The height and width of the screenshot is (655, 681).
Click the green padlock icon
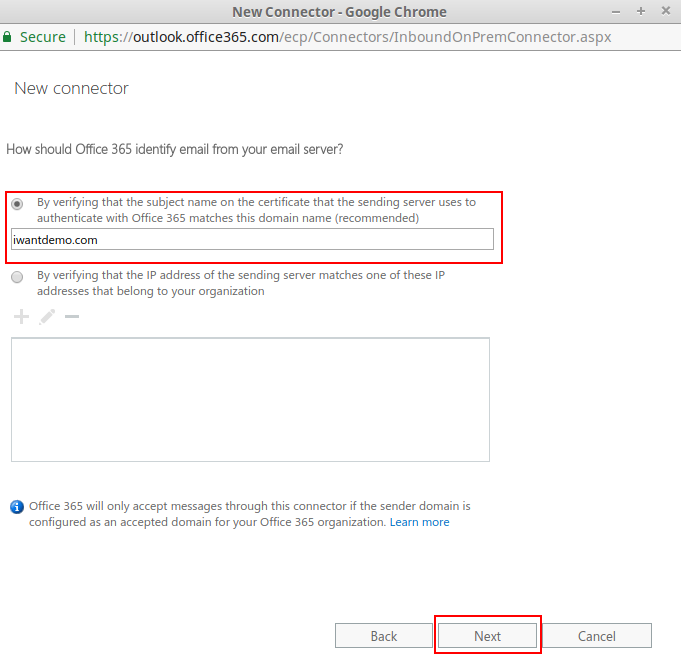point(8,37)
